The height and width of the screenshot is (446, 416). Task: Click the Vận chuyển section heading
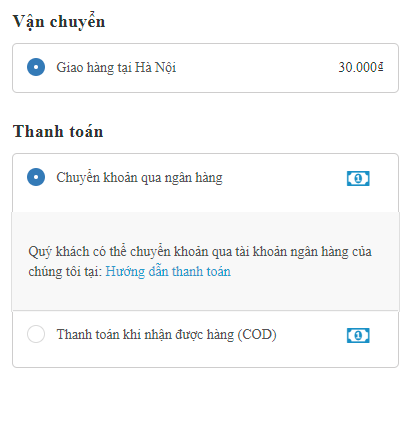(59, 22)
